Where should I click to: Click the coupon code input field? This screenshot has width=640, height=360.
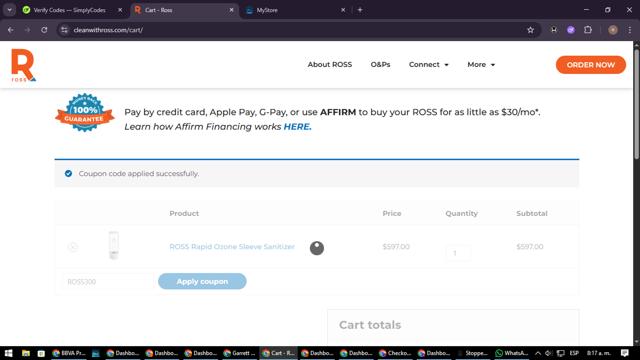point(107,282)
